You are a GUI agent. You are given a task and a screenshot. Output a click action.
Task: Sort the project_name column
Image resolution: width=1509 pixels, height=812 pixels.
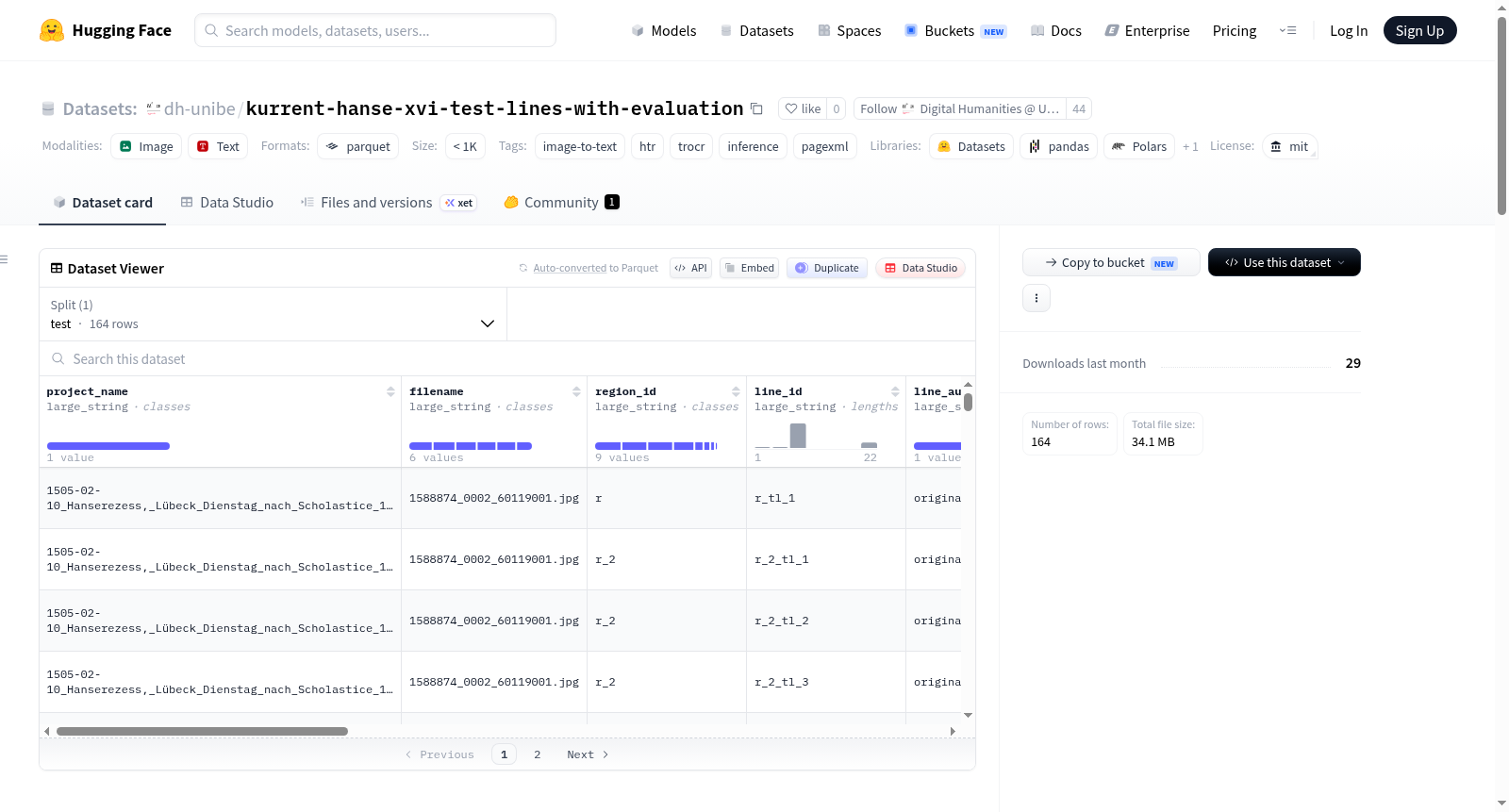point(390,391)
